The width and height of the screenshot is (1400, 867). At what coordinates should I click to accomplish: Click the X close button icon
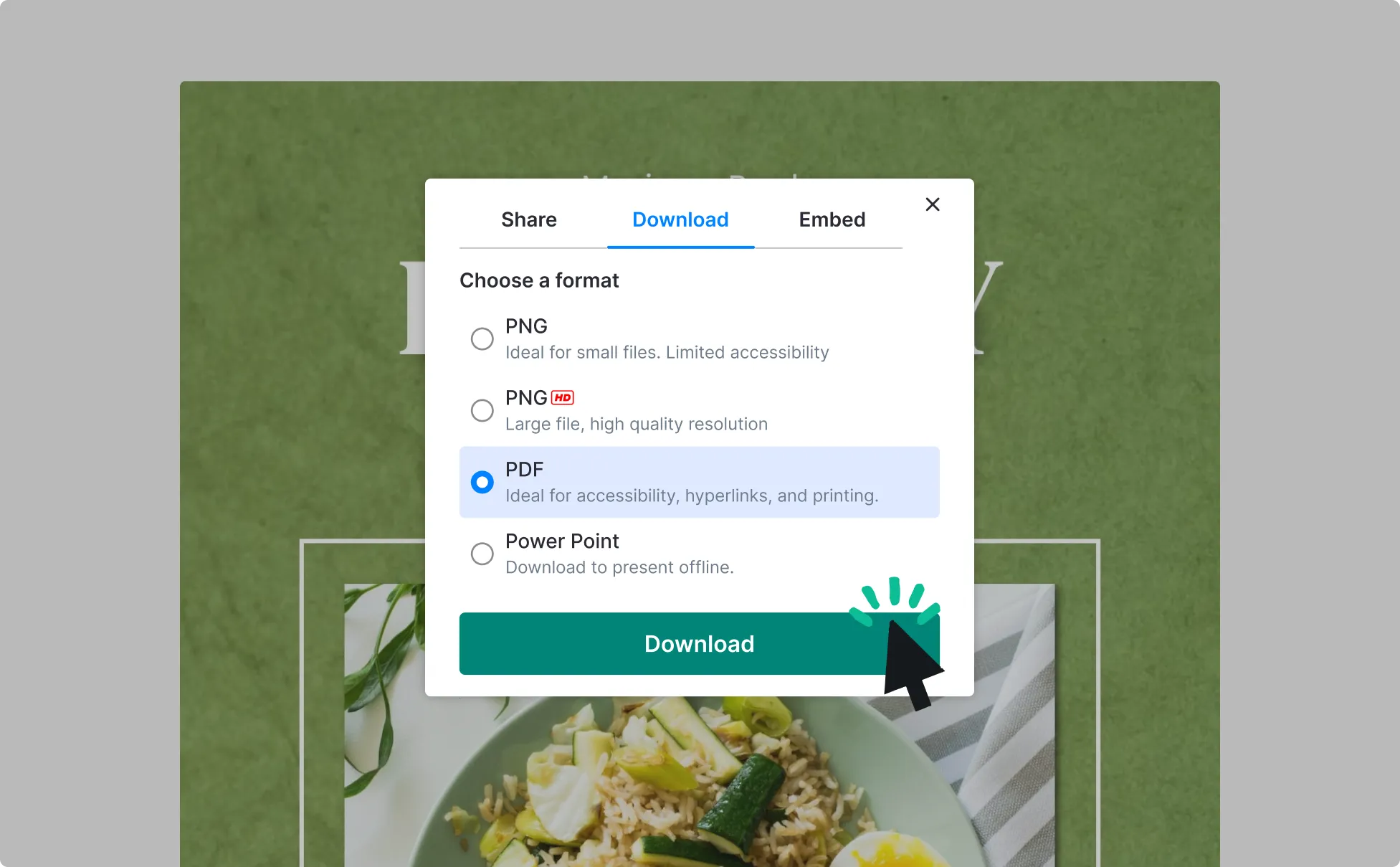click(931, 205)
